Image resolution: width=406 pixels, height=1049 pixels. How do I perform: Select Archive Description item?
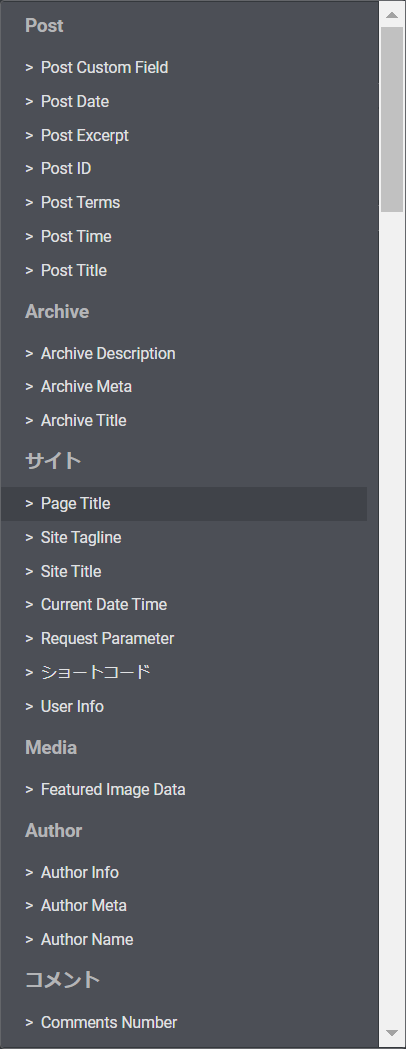pos(184,353)
